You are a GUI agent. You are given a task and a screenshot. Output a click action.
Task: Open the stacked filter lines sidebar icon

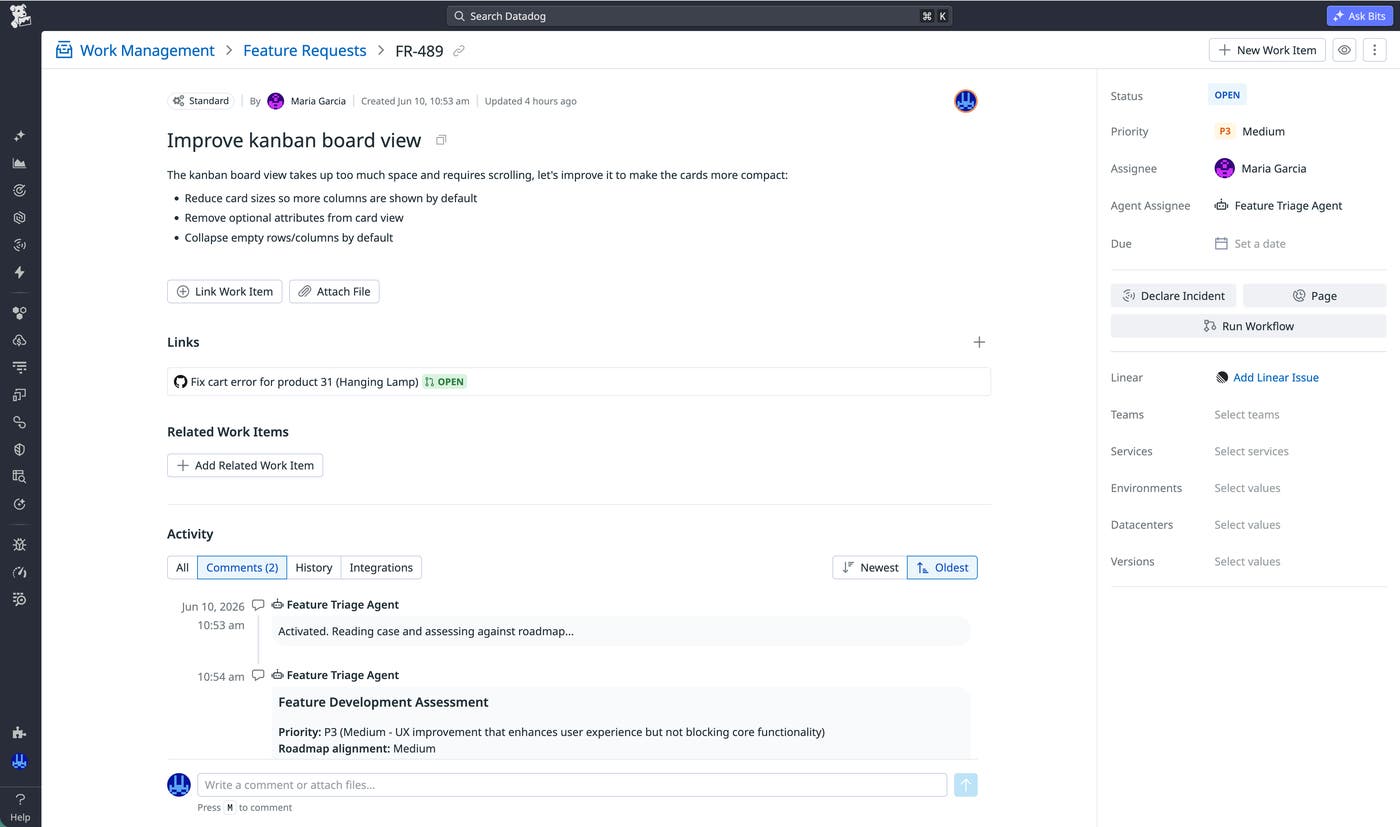(x=19, y=367)
